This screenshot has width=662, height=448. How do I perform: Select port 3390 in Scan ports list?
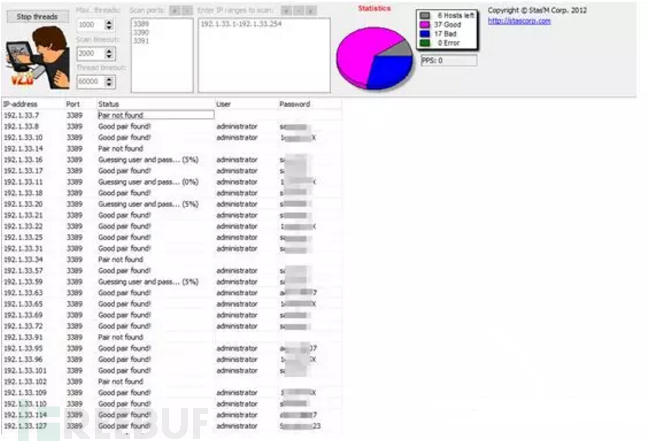tap(140, 32)
